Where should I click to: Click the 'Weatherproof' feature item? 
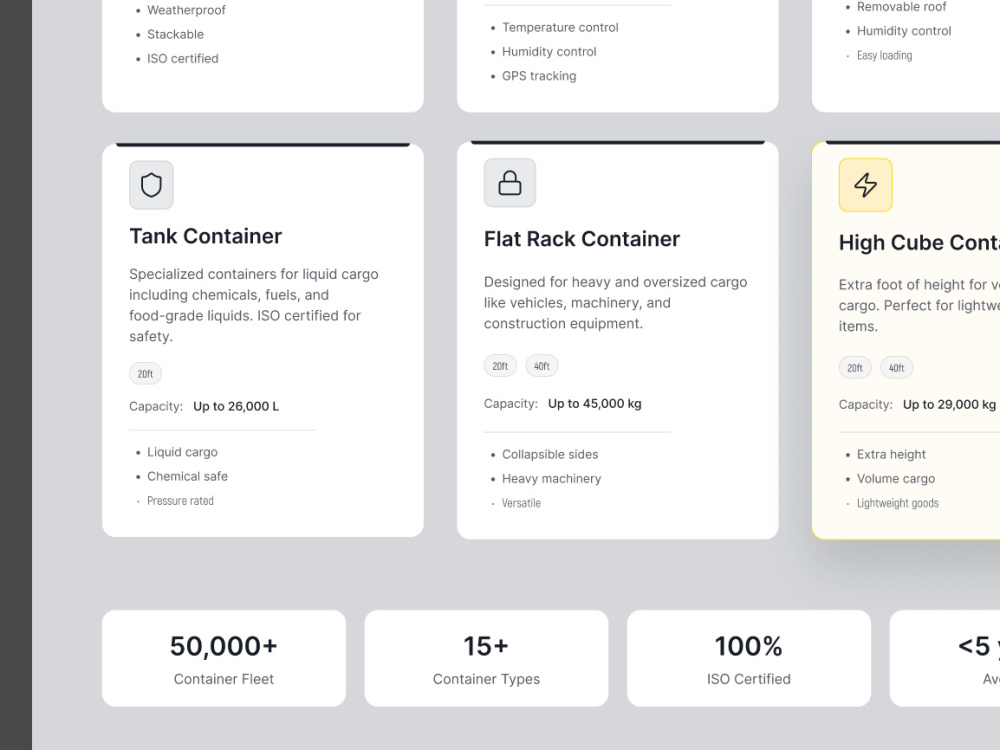pos(186,10)
